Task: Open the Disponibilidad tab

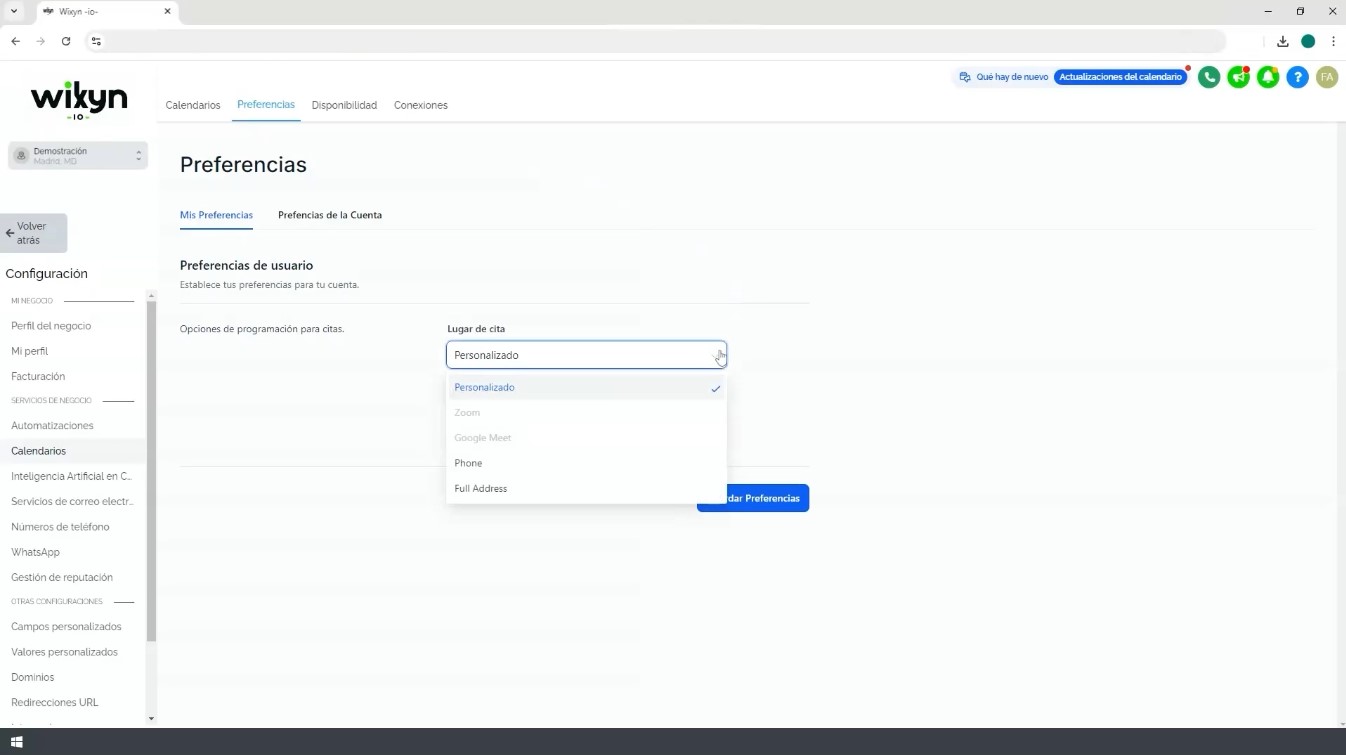Action: tap(344, 105)
